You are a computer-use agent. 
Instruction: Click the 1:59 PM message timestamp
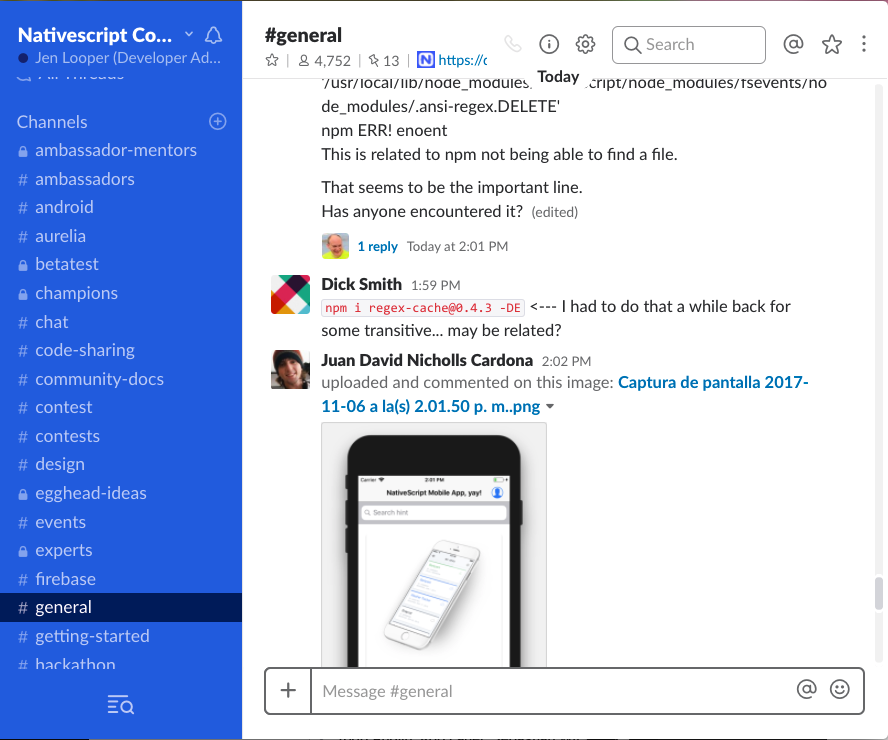tap(436, 285)
